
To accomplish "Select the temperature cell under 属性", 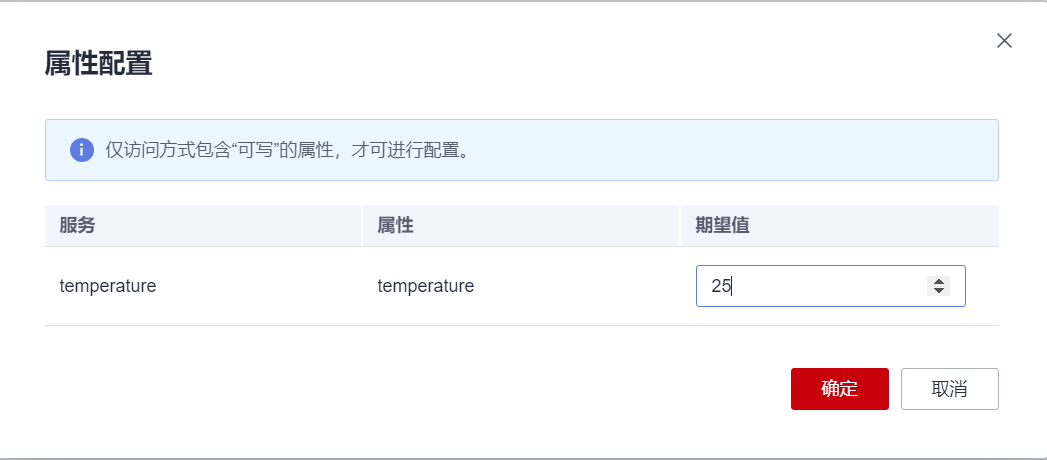I will coord(426,286).
